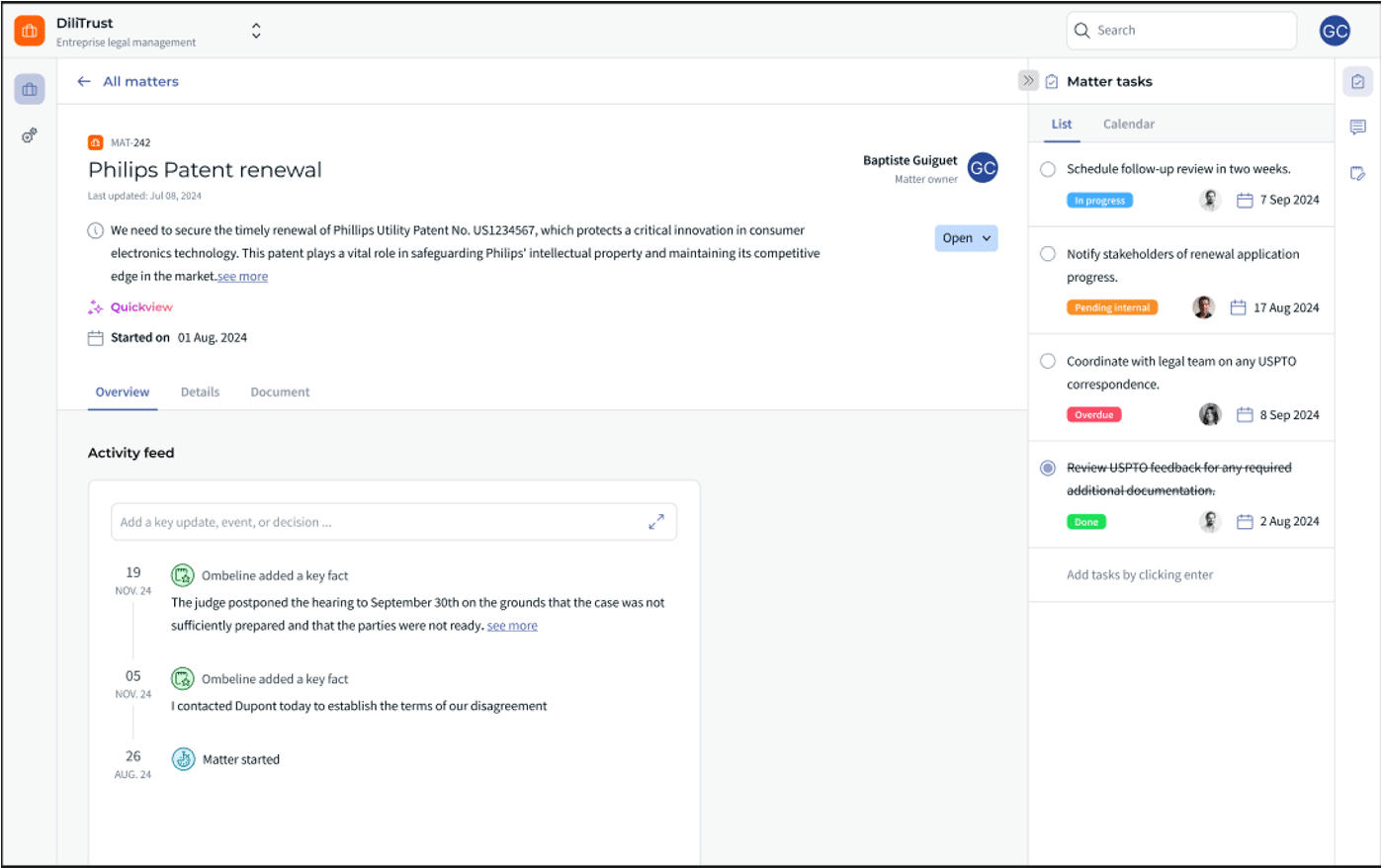The width and height of the screenshot is (1382, 868).
Task: Click the Activity feed heading
Action: click(131, 453)
